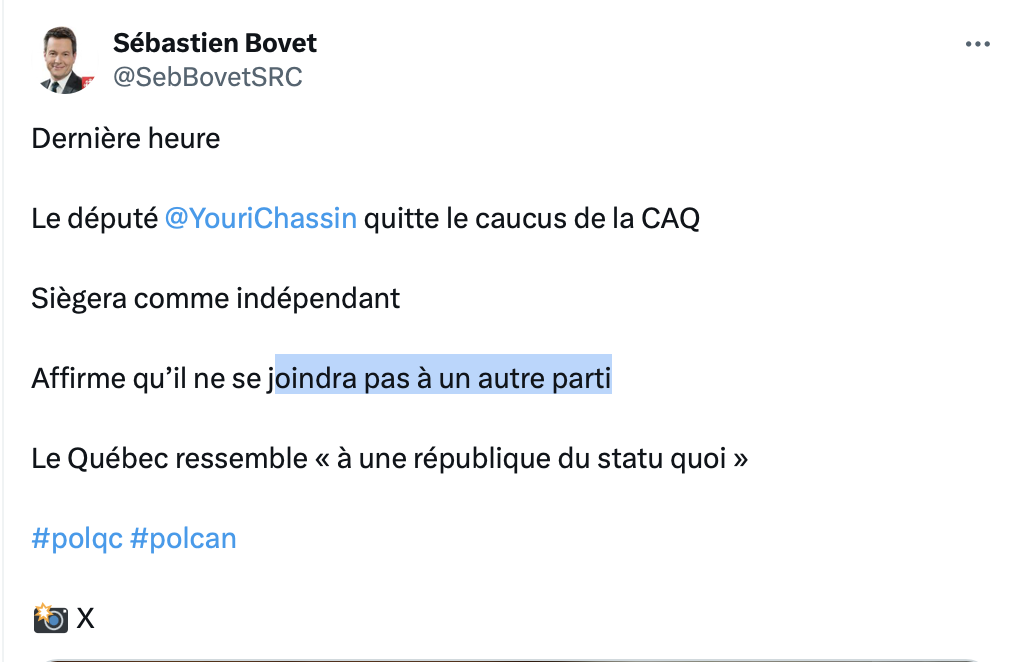Open the @SebBovetSRC handle
Viewport: 1016px width, 662px height.
point(207,77)
